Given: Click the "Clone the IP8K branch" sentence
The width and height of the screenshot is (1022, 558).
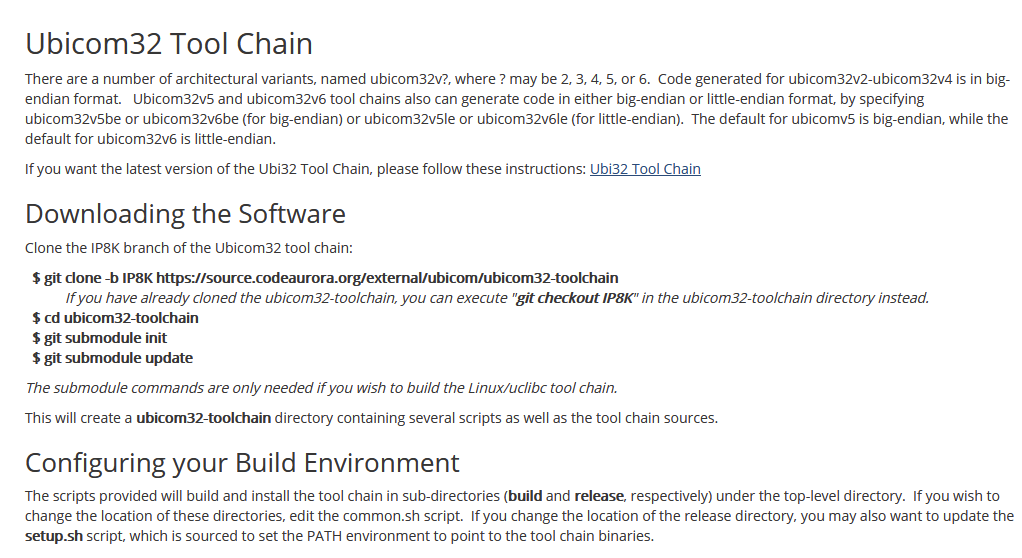Looking at the screenshot, I should click(x=189, y=247).
